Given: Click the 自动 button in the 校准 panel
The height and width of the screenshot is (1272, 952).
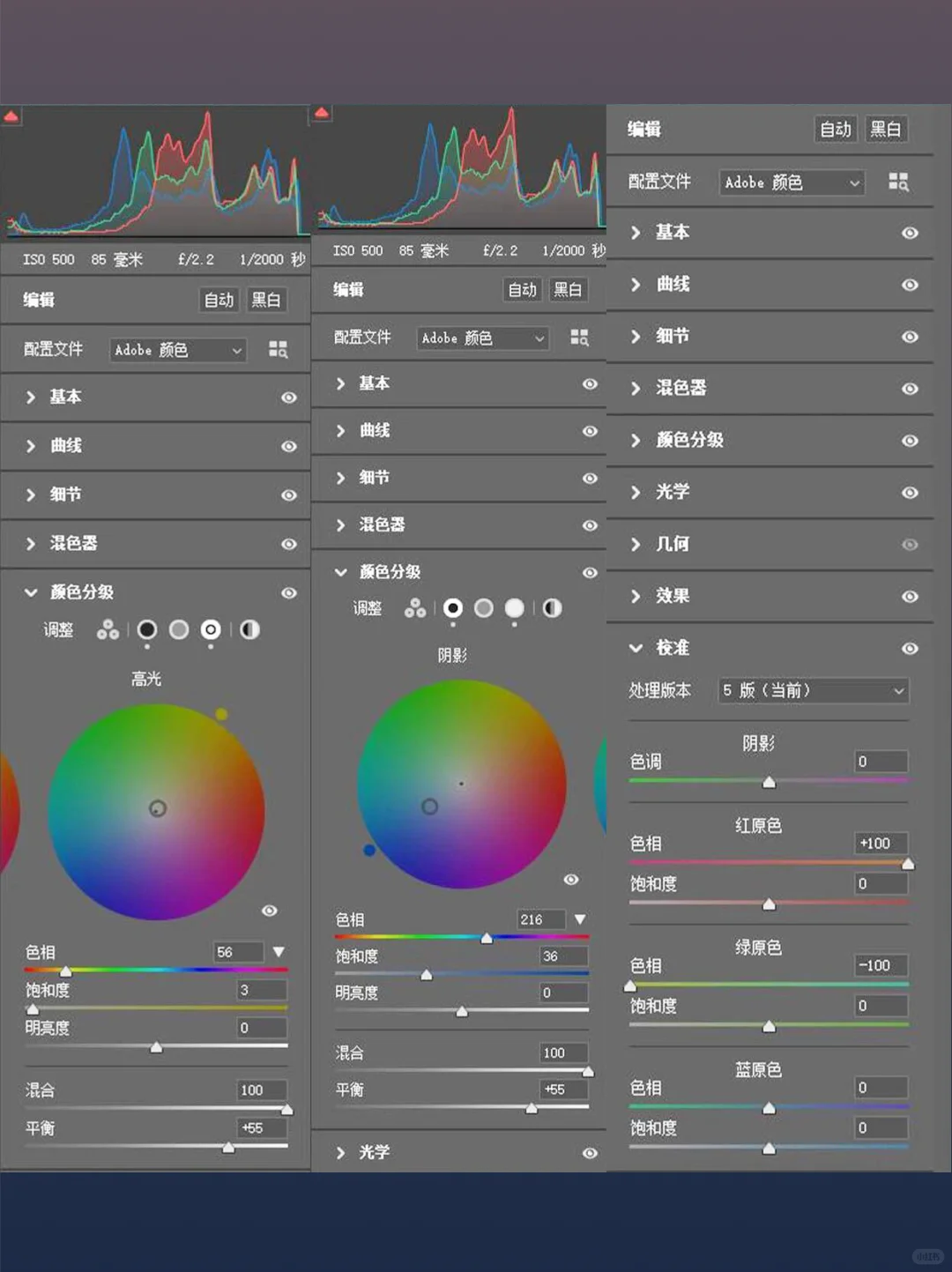Looking at the screenshot, I should (x=835, y=130).
